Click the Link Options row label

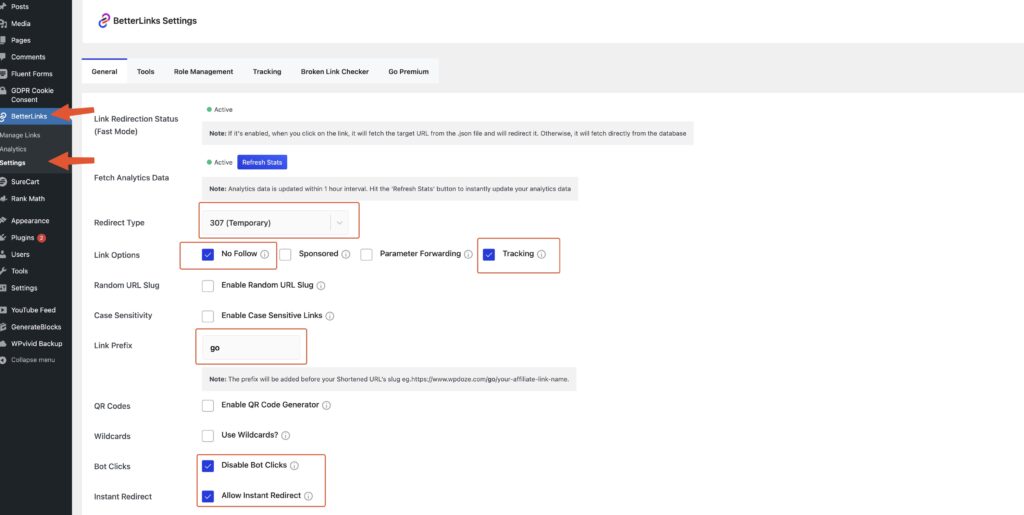tap(117, 255)
